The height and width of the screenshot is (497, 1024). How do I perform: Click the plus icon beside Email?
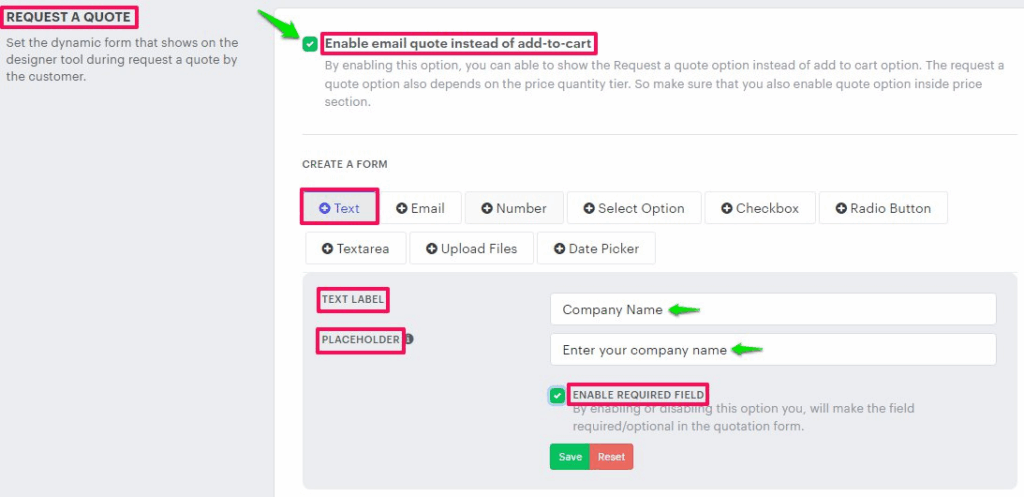[402, 208]
